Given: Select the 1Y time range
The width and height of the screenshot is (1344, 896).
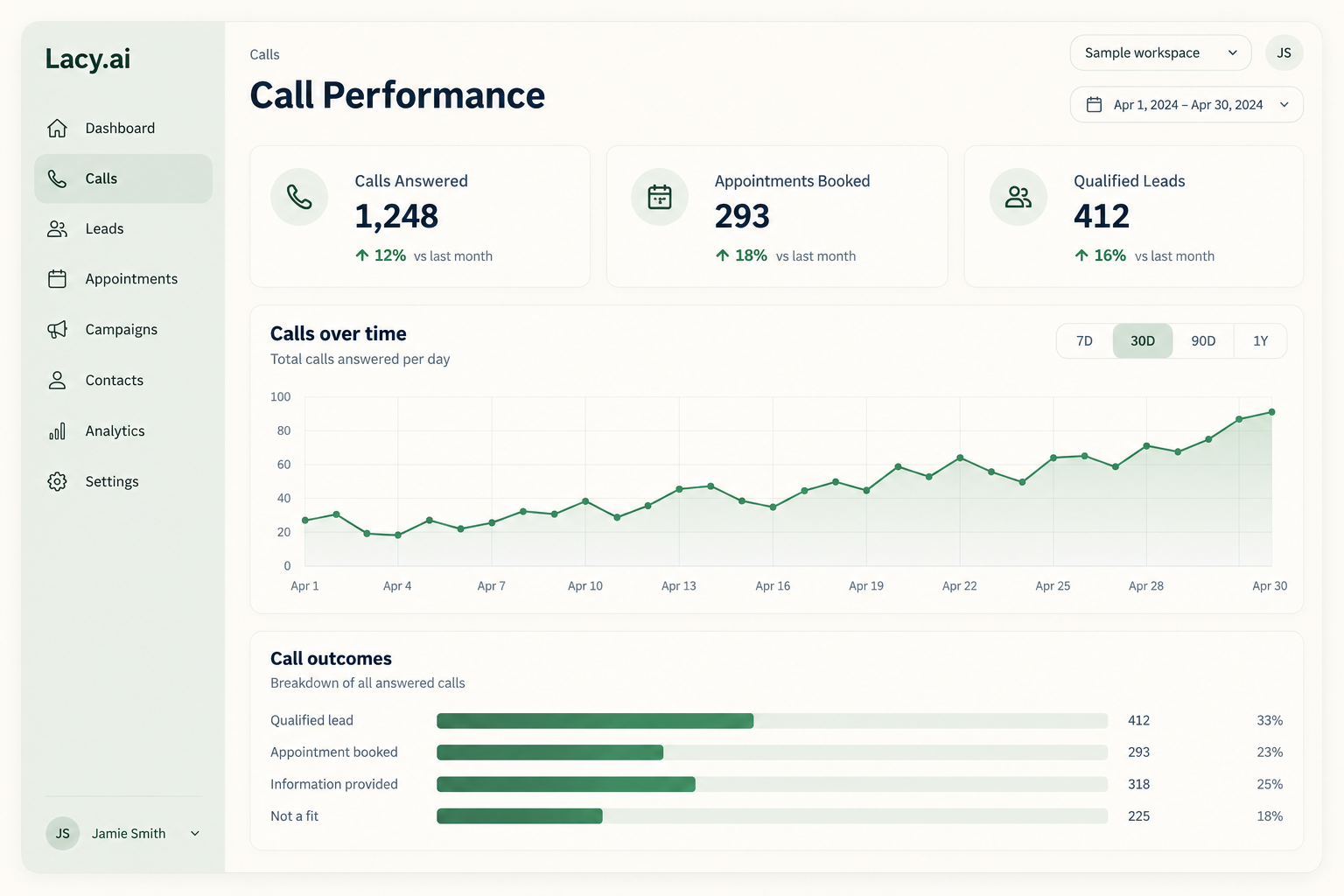Looking at the screenshot, I should [x=1260, y=341].
